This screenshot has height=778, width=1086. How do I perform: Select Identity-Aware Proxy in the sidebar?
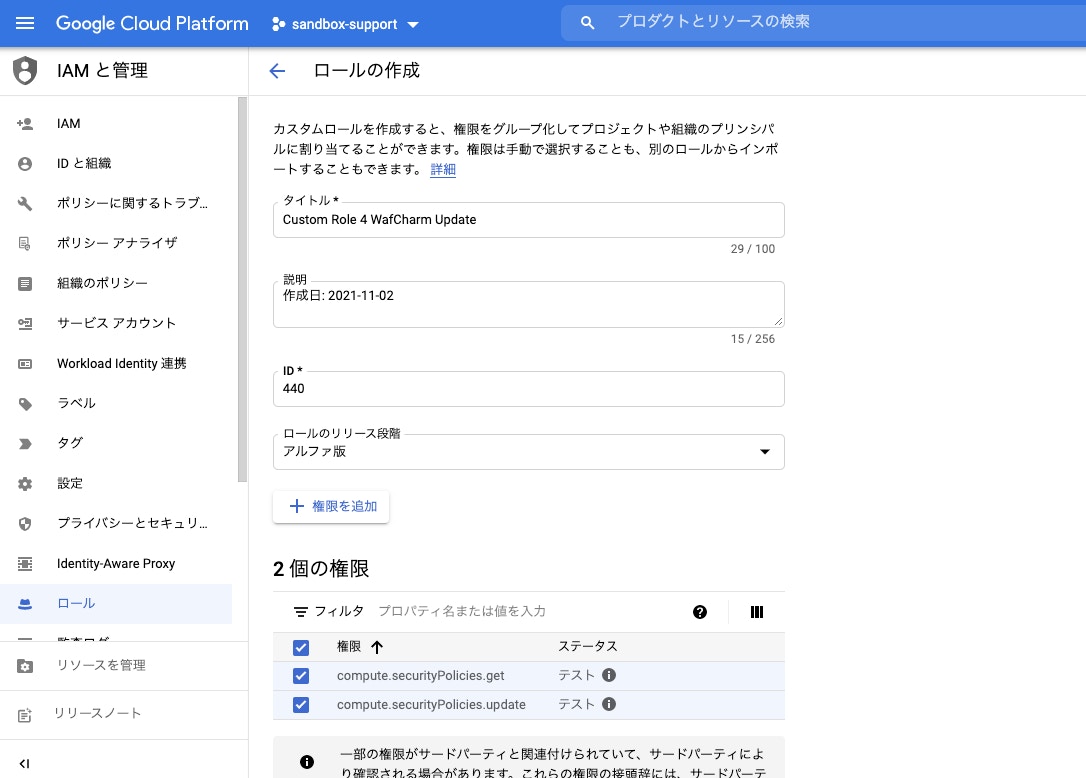116,563
